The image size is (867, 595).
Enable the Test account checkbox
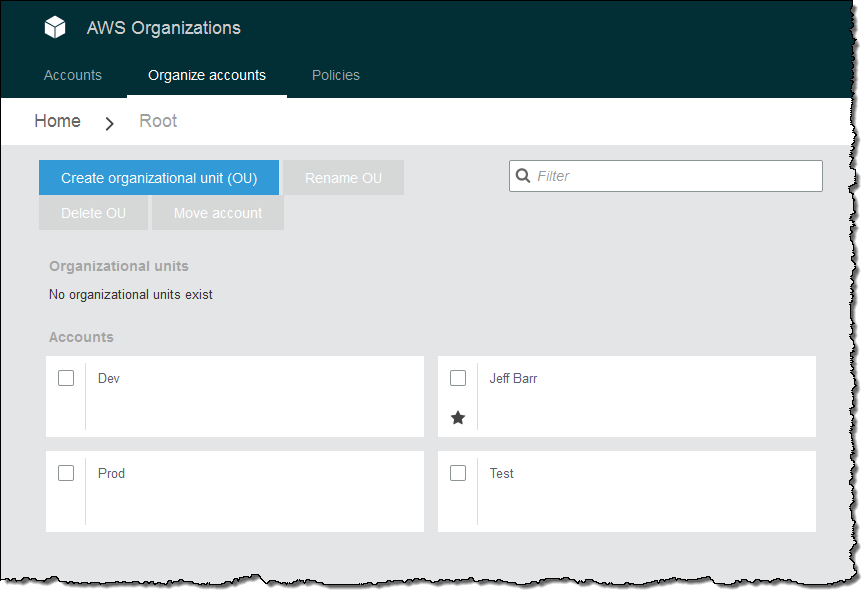[x=458, y=473]
